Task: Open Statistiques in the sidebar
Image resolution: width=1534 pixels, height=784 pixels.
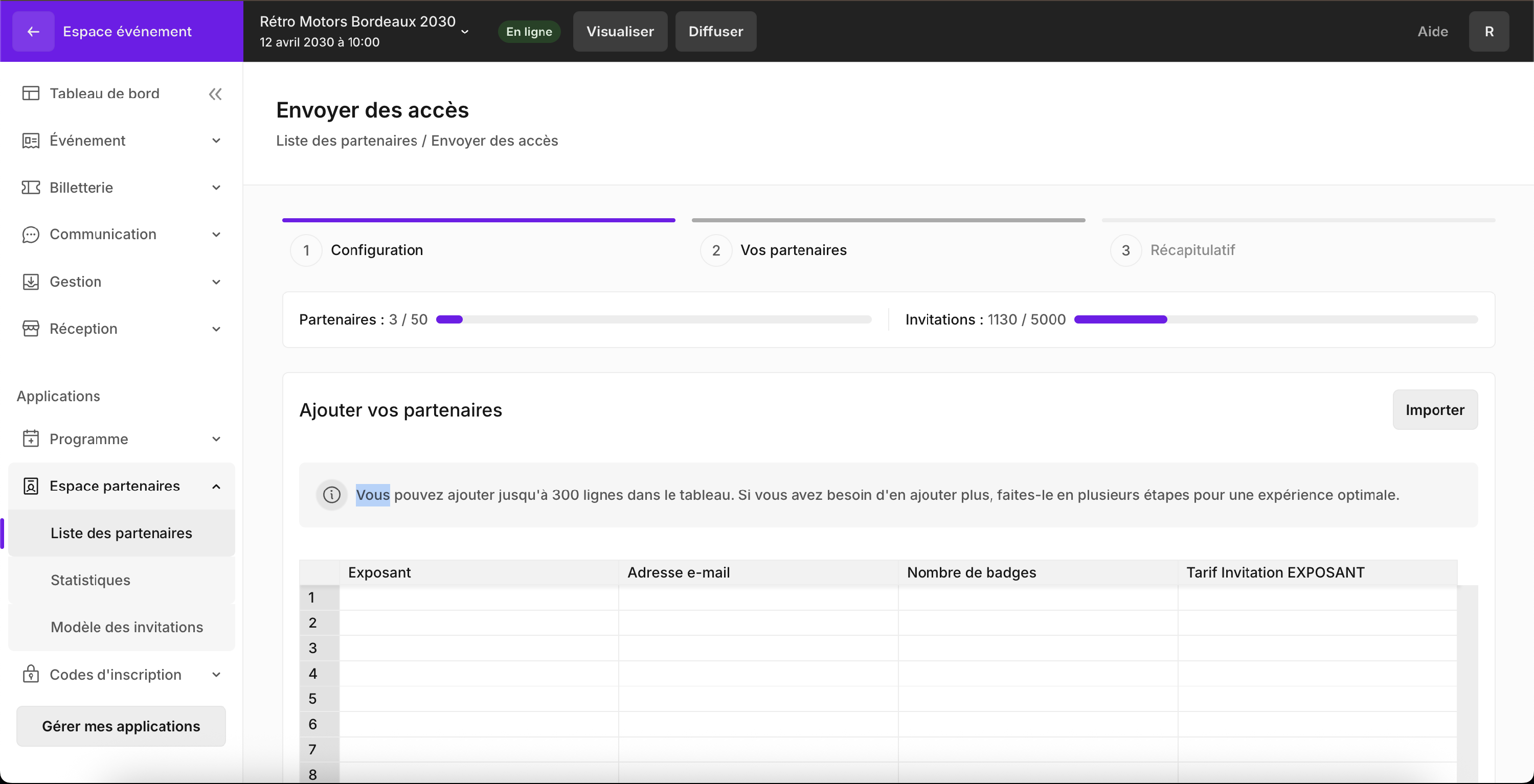Action: click(x=91, y=580)
